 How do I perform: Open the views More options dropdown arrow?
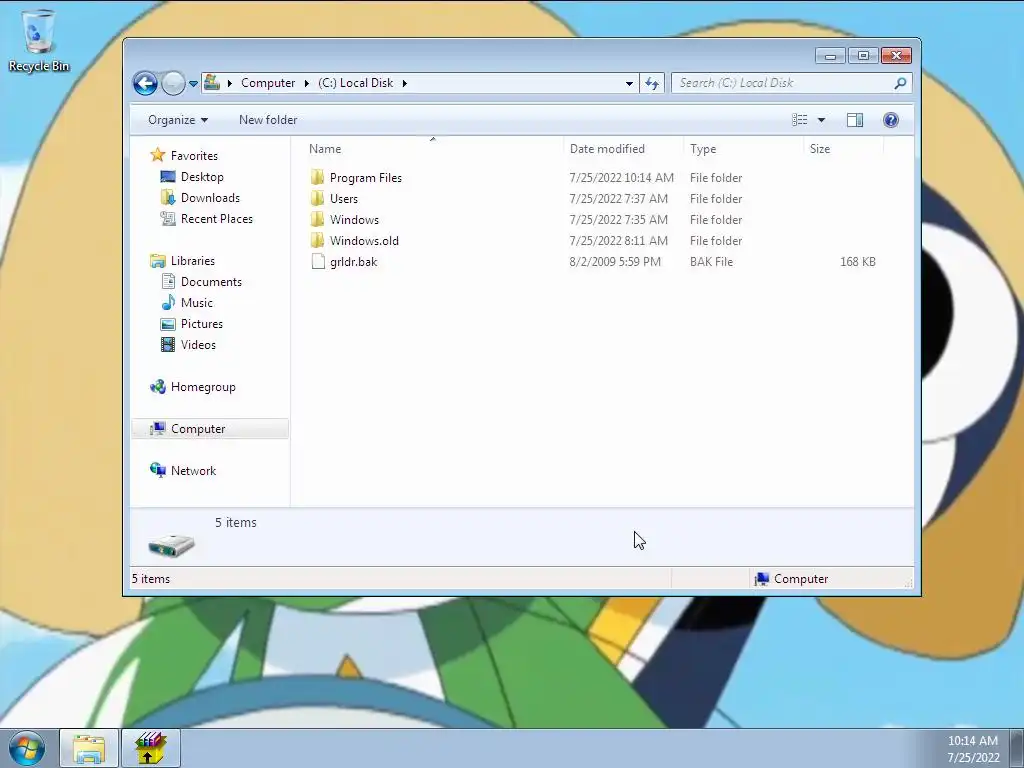(822, 120)
